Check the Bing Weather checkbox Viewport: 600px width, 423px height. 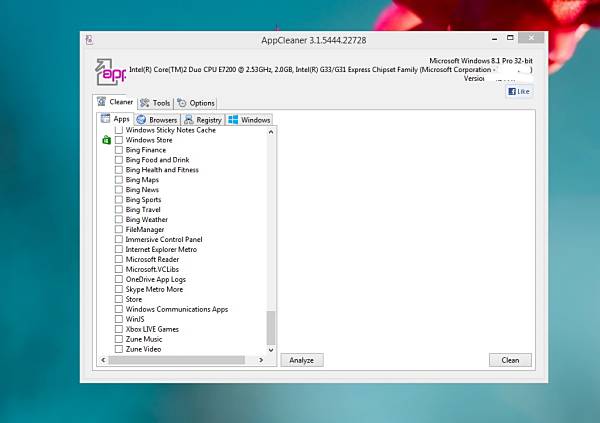[x=119, y=219]
